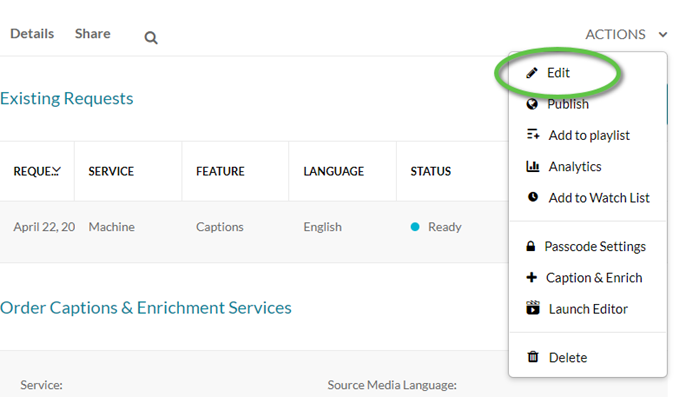The height and width of the screenshot is (397, 699).
Task: Click the blue Ready status dot
Action: (x=415, y=227)
